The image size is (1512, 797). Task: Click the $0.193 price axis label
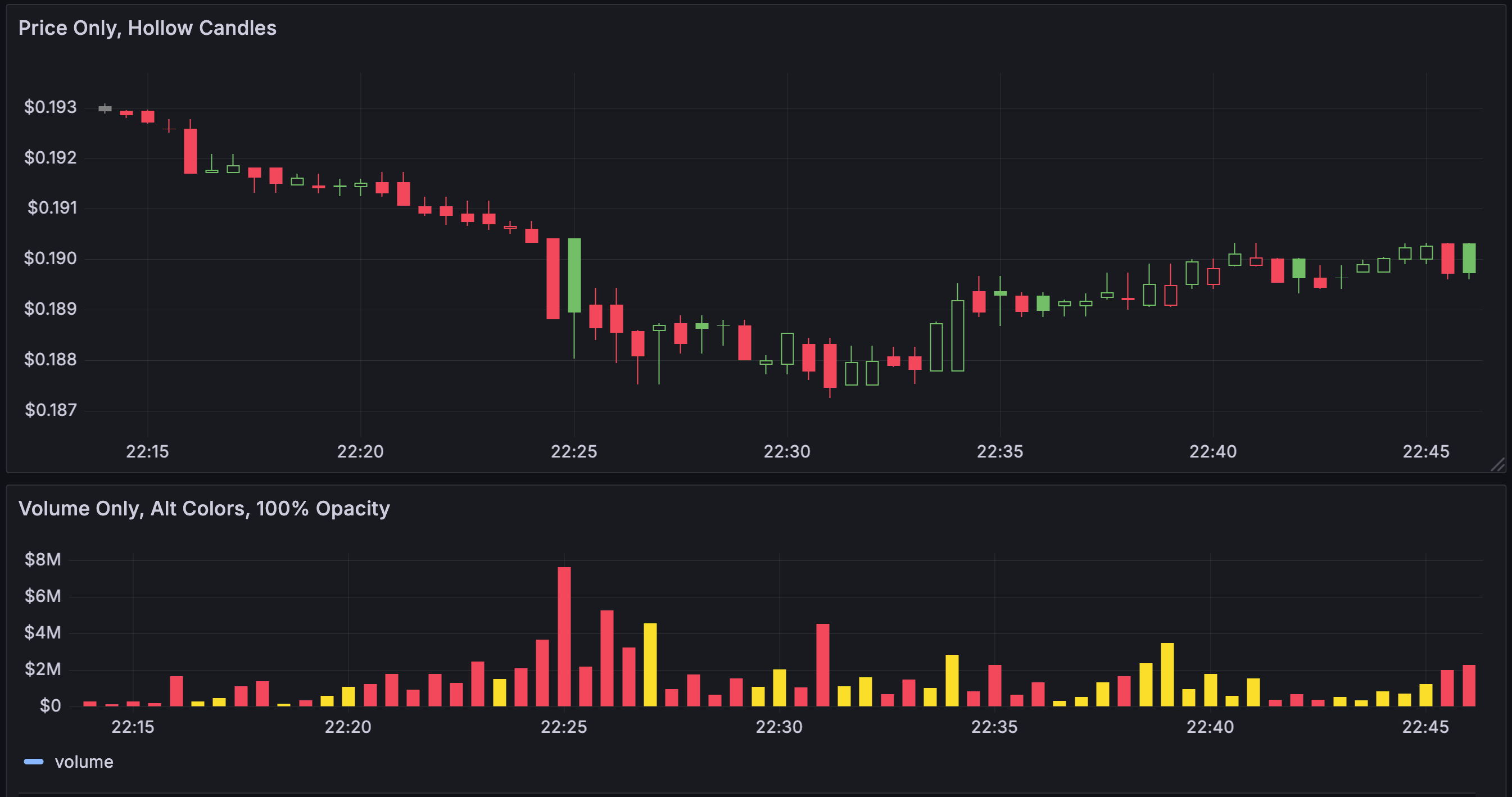point(50,107)
